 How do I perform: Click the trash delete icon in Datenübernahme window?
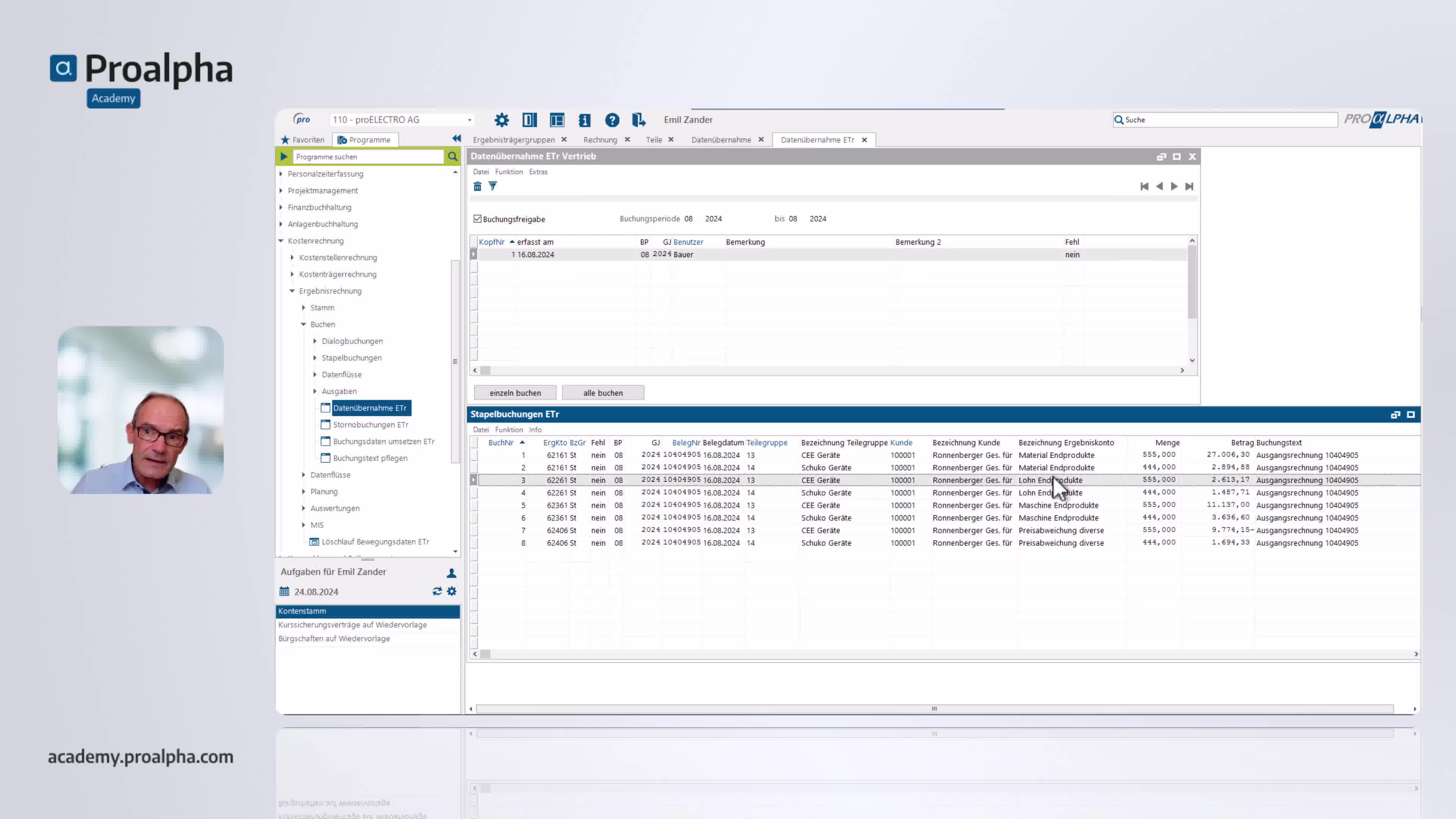(x=477, y=187)
